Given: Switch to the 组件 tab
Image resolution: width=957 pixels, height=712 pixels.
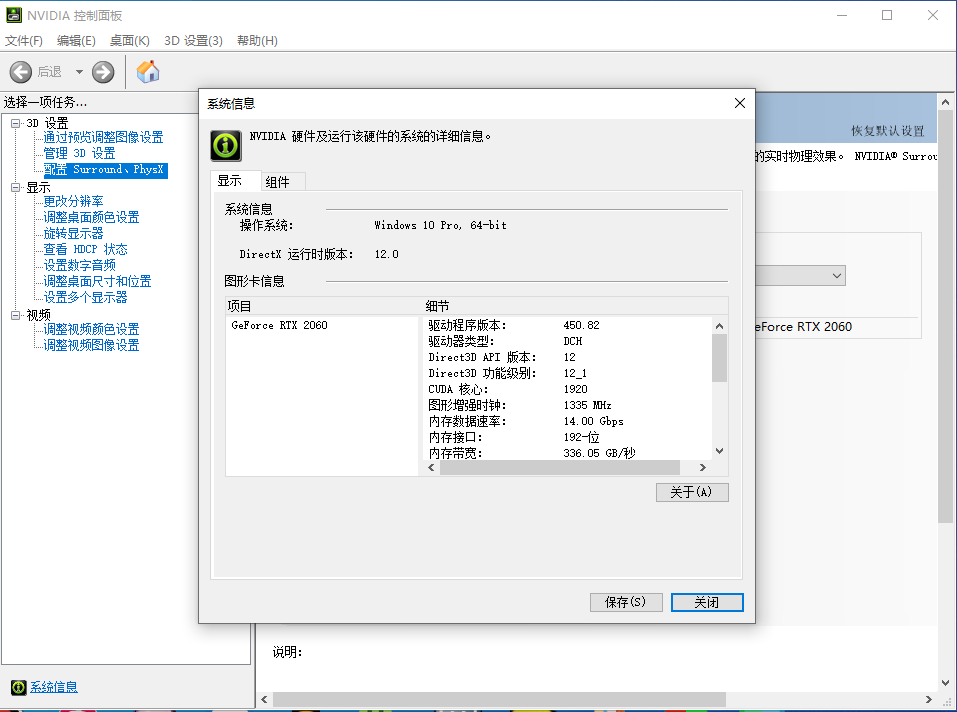Looking at the screenshot, I should pos(278,182).
